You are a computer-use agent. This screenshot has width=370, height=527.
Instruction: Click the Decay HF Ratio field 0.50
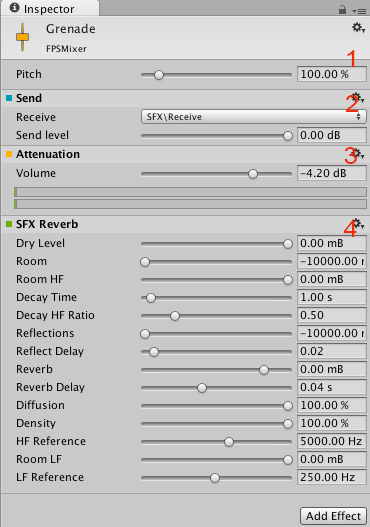(x=332, y=315)
